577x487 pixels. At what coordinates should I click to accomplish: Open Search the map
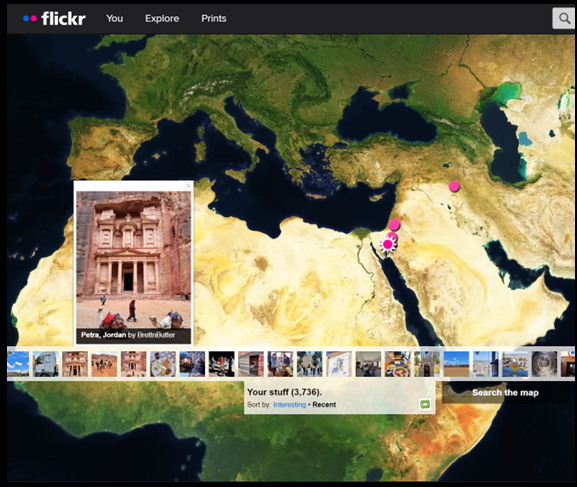[x=505, y=393]
